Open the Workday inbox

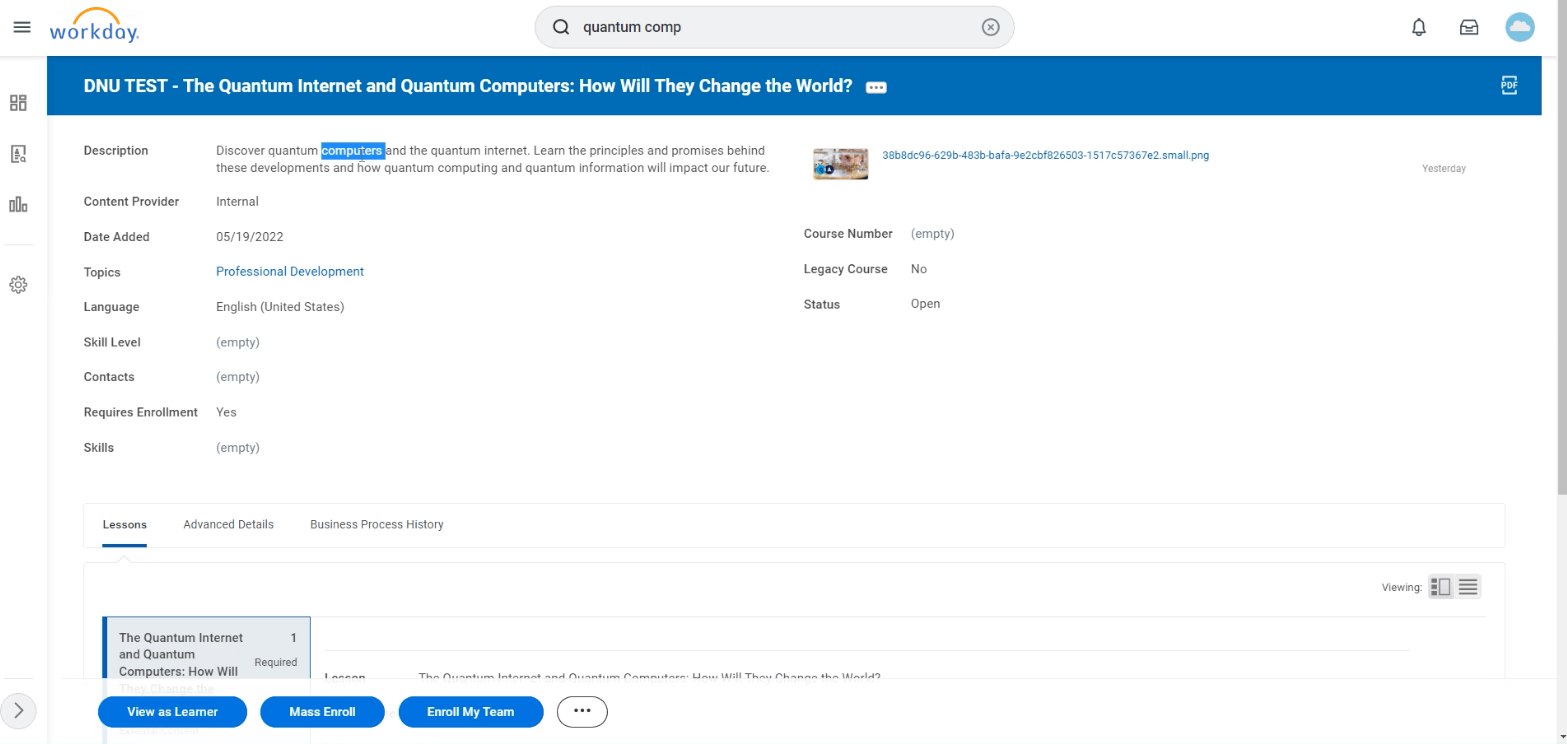tap(1469, 27)
